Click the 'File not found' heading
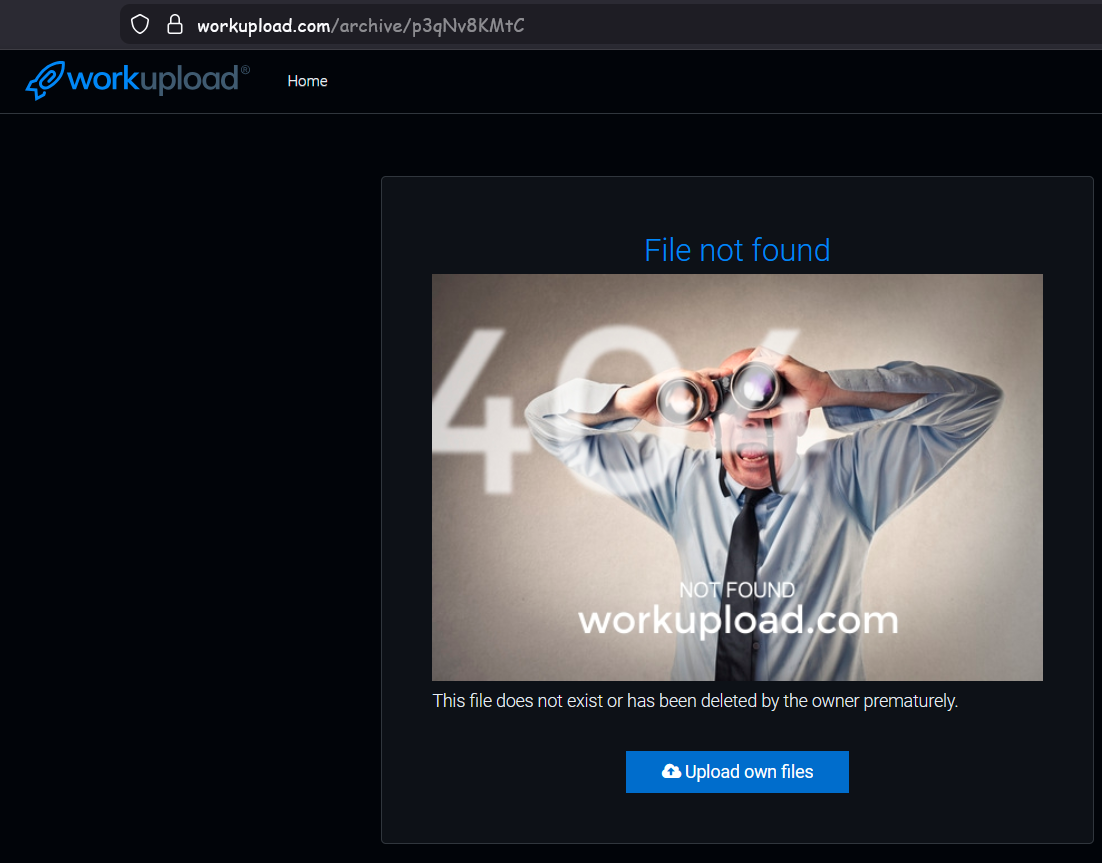Image resolution: width=1102 pixels, height=863 pixels. (737, 250)
